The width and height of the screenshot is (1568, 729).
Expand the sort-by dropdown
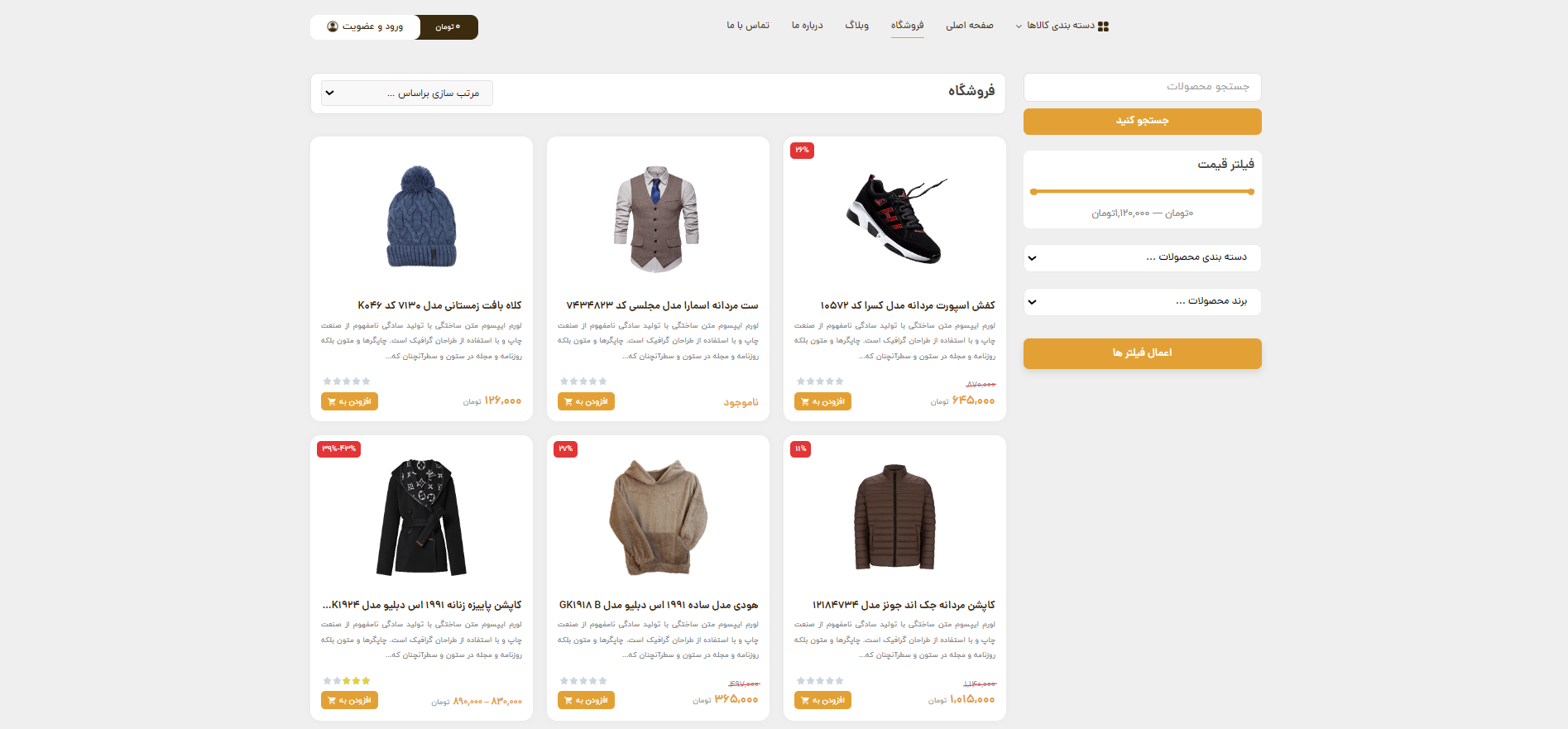coord(406,94)
